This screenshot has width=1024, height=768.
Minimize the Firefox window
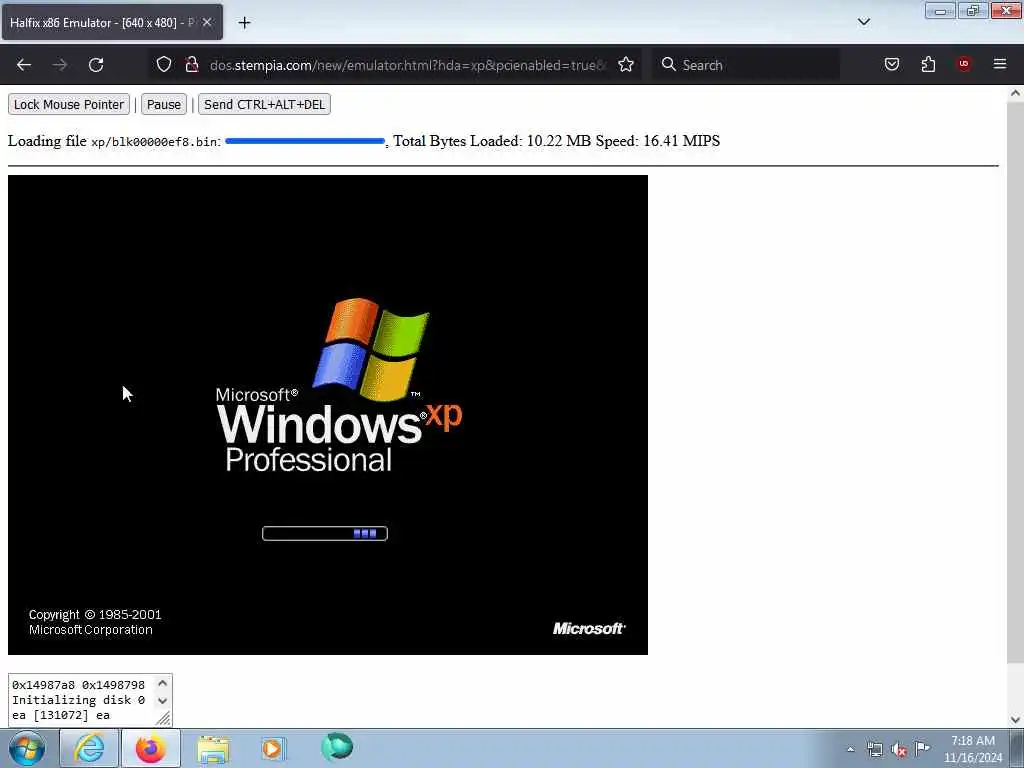(x=940, y=10)
